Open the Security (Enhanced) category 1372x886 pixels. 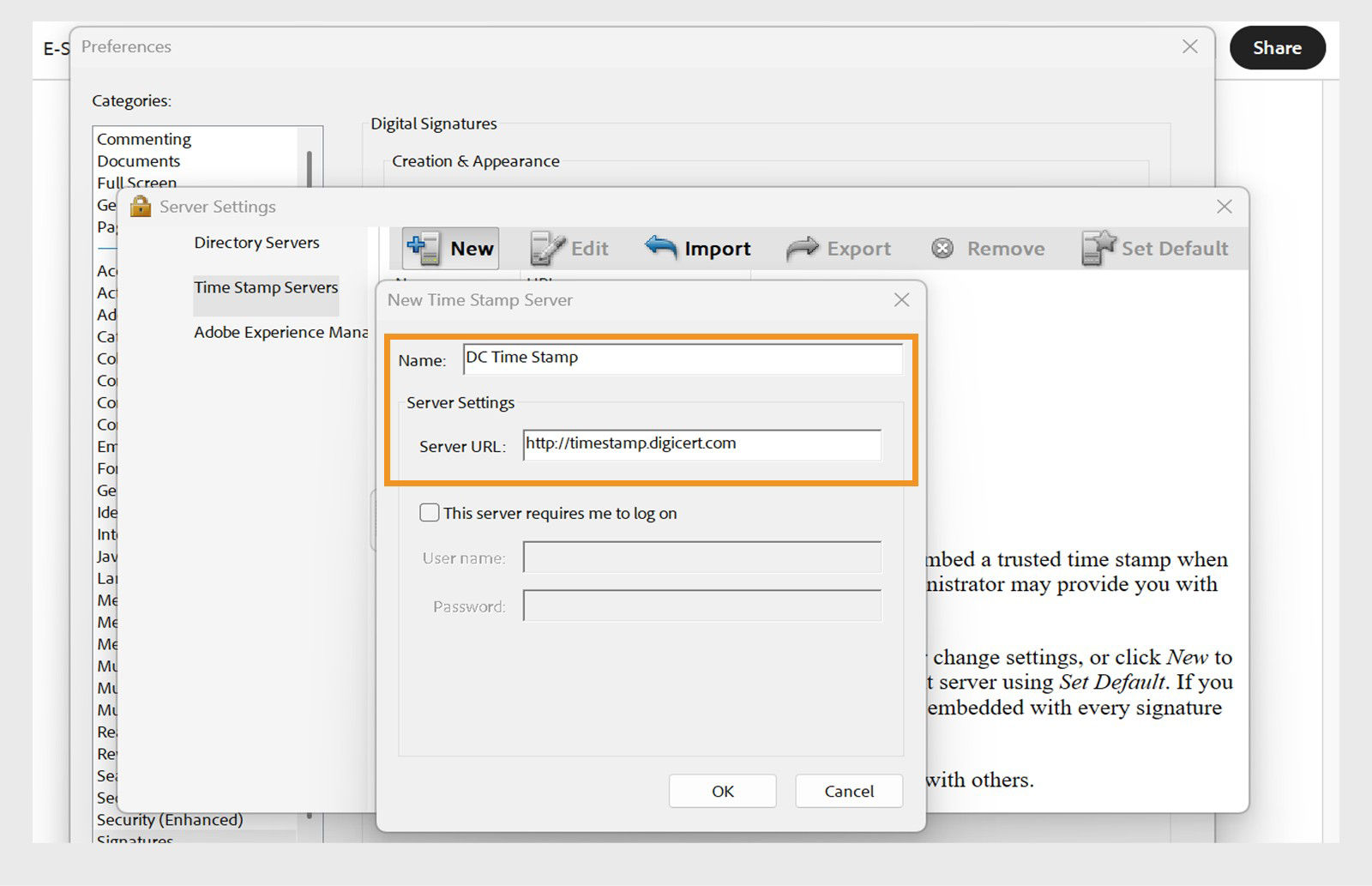click(x=168, y=819)
